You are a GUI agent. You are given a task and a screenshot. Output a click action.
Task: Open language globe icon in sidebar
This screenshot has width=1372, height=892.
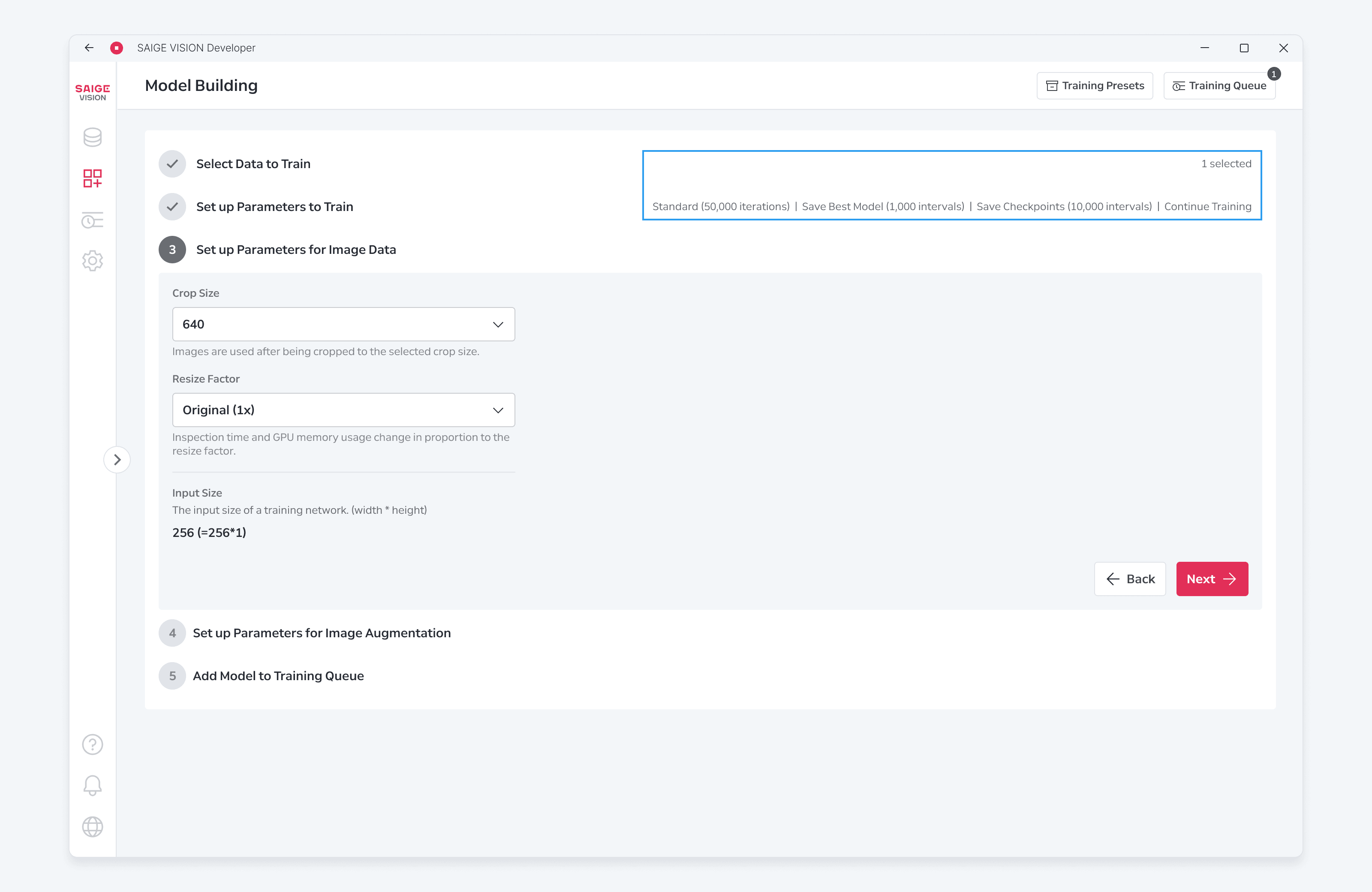[92, 827]
